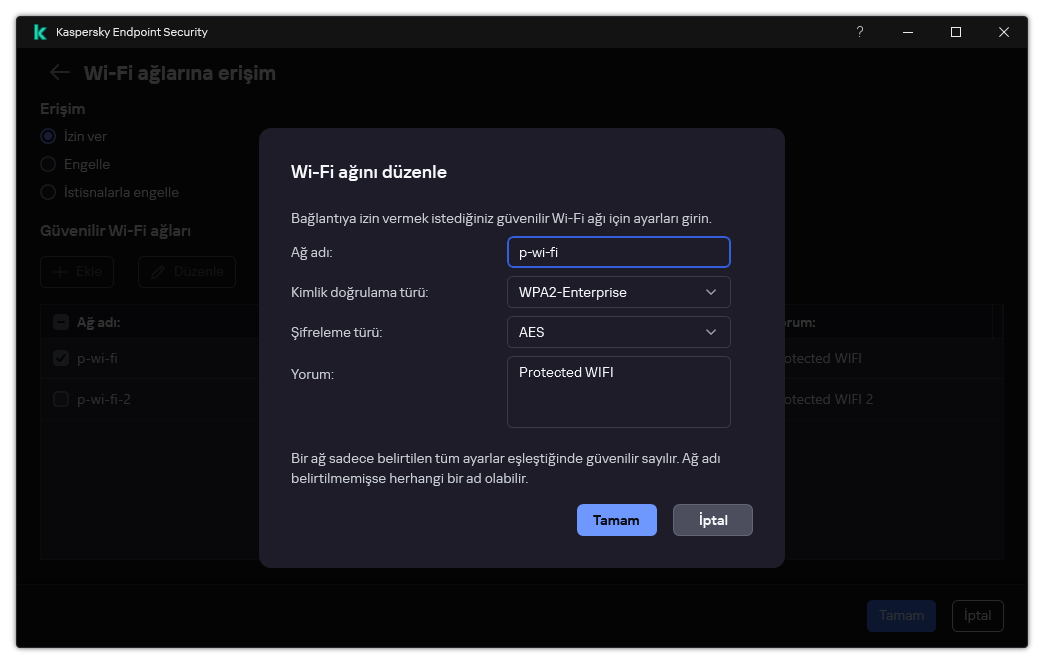Screen dimensions: 1044x664
Task: Select the İzin ver radio button
Action: point(47,136)
